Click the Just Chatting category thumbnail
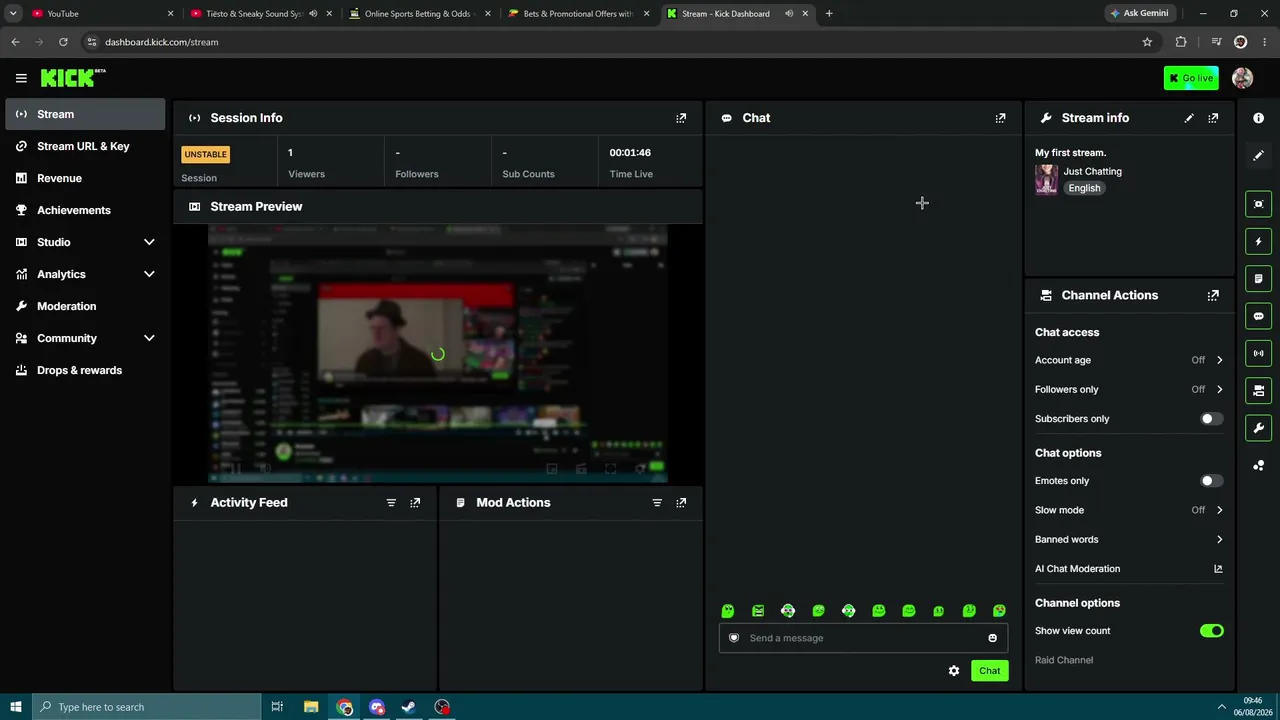 (x=1046, y=179)
